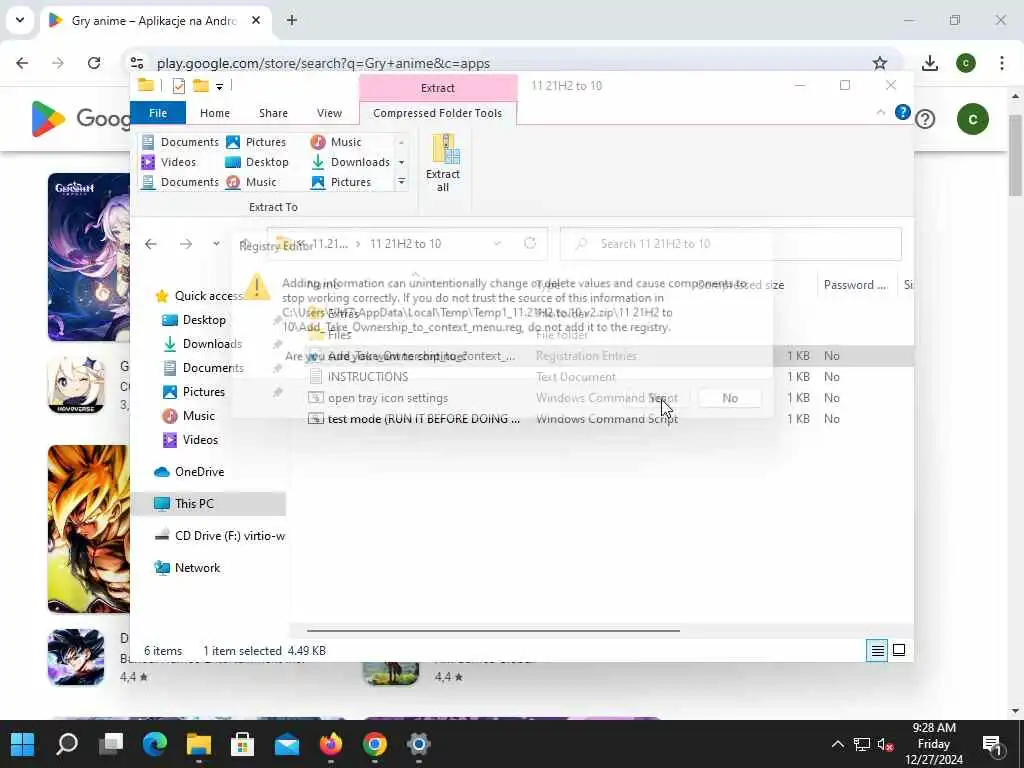Open taskbar Search

point(67,744)
